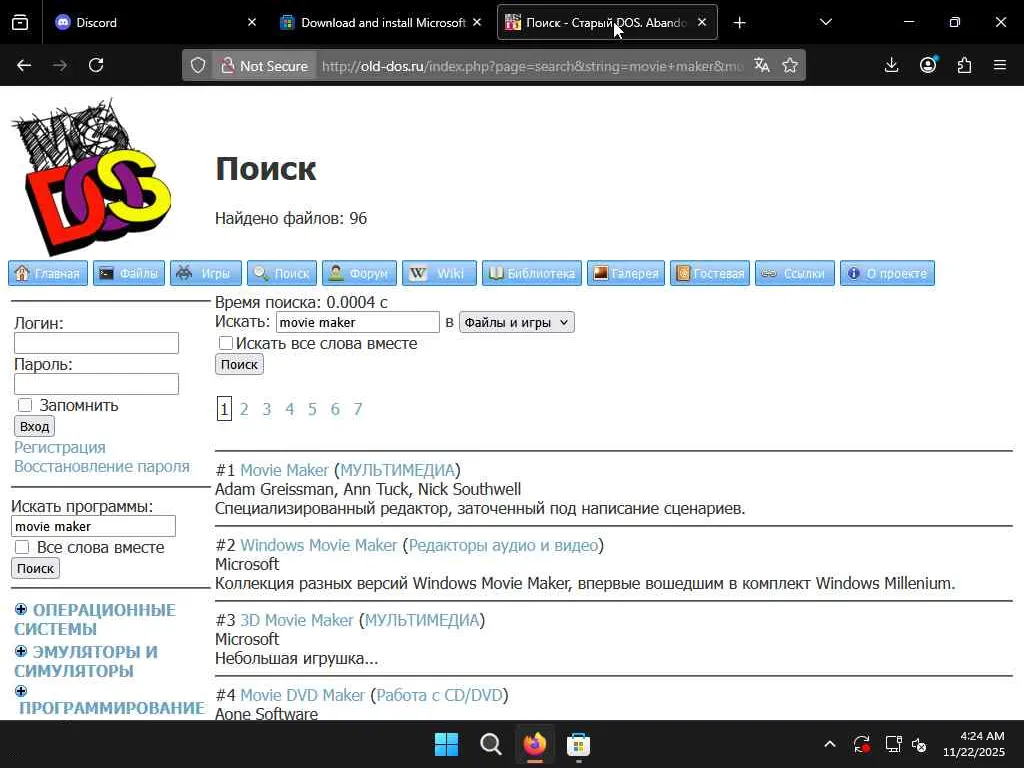Open the Windows Movie Maker result
Image resolution: width=1024 pixels, height=768 pixels.
click(319, 545)
